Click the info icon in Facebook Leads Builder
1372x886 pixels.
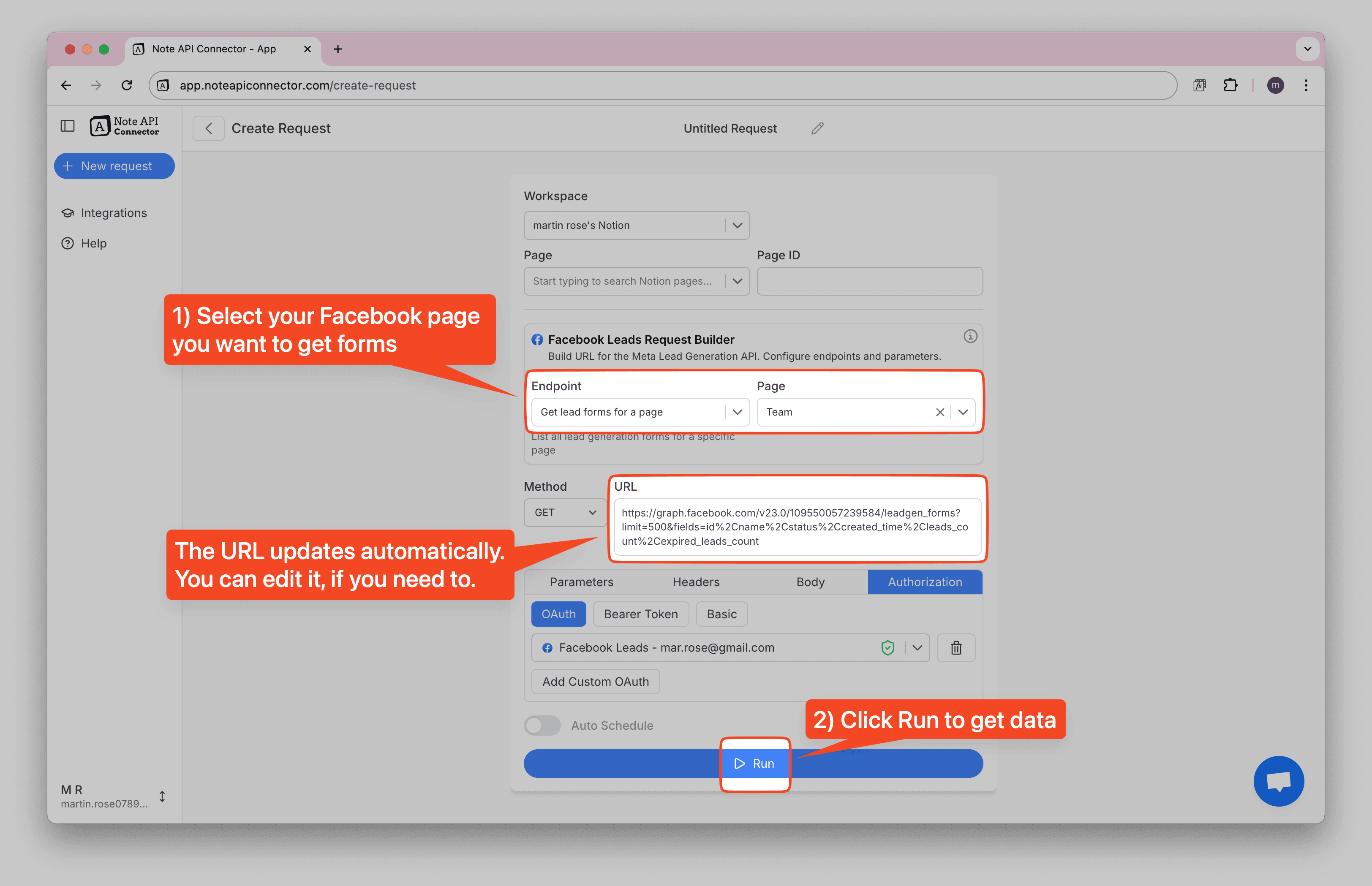pyautogui.click(x=970, y=337)
